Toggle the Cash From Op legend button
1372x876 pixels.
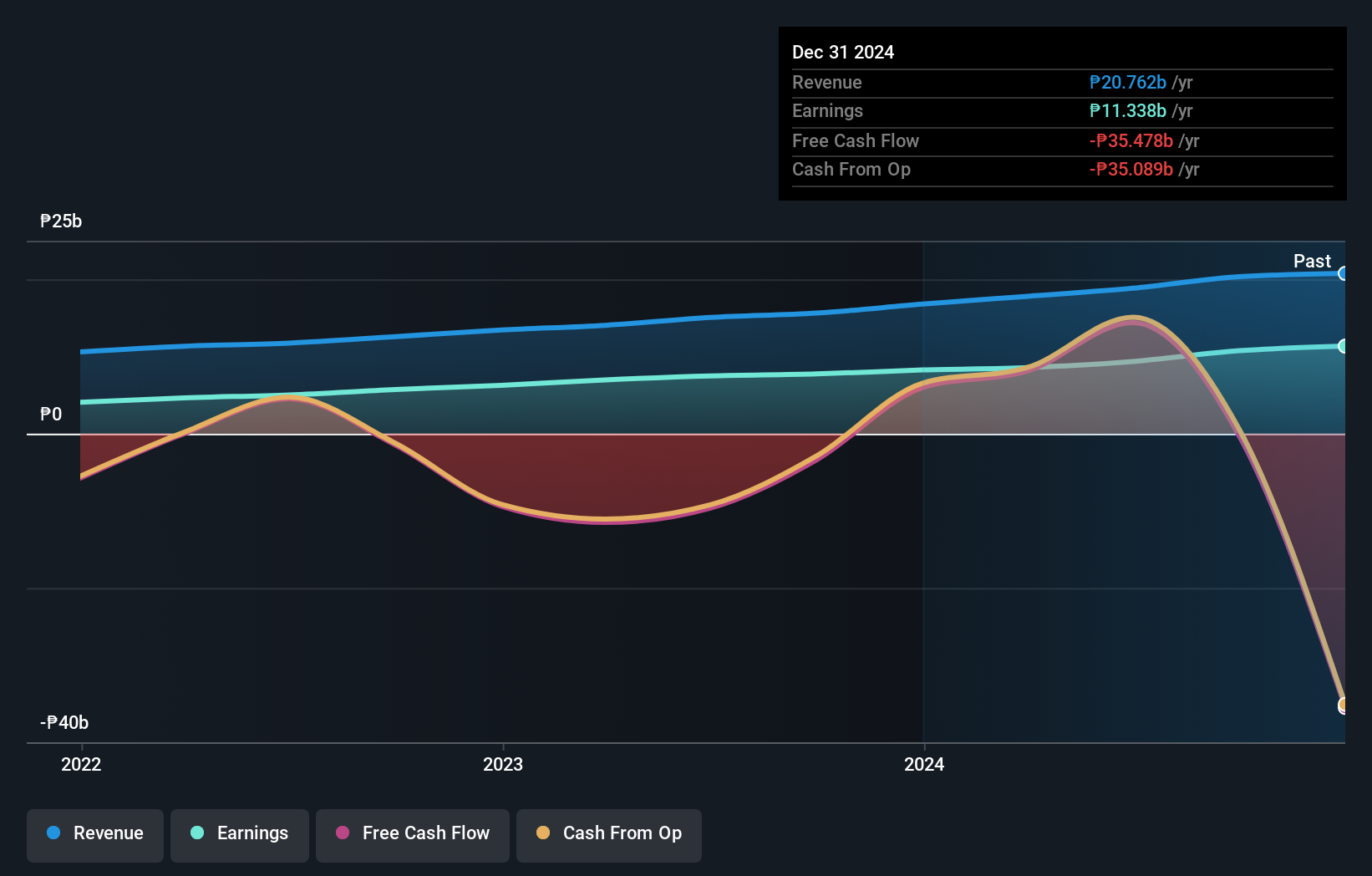(x=609, y=835)
